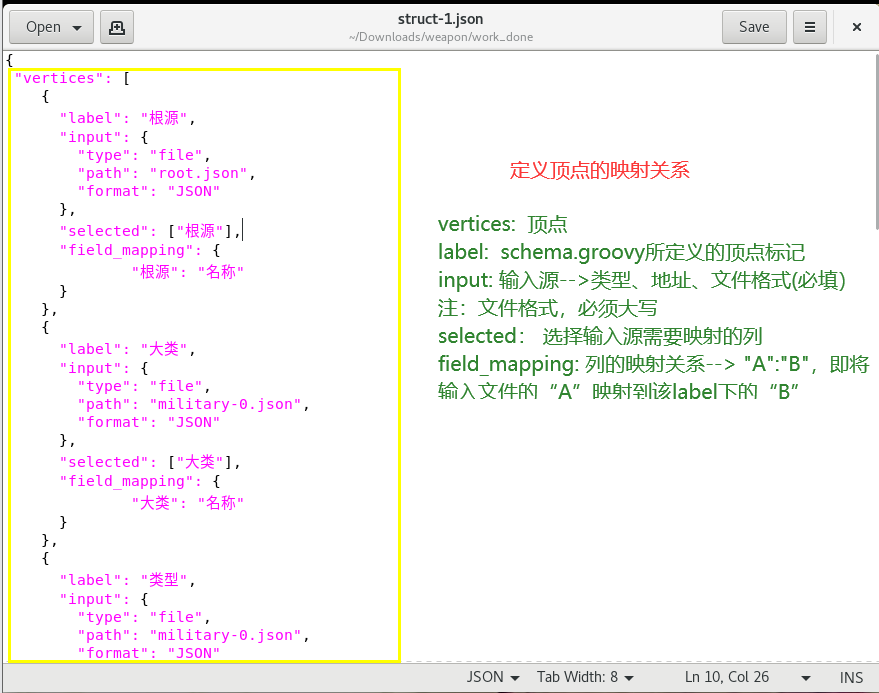
Task: Click the struct-1.json title in the header bar
Action: pos(439,18)
